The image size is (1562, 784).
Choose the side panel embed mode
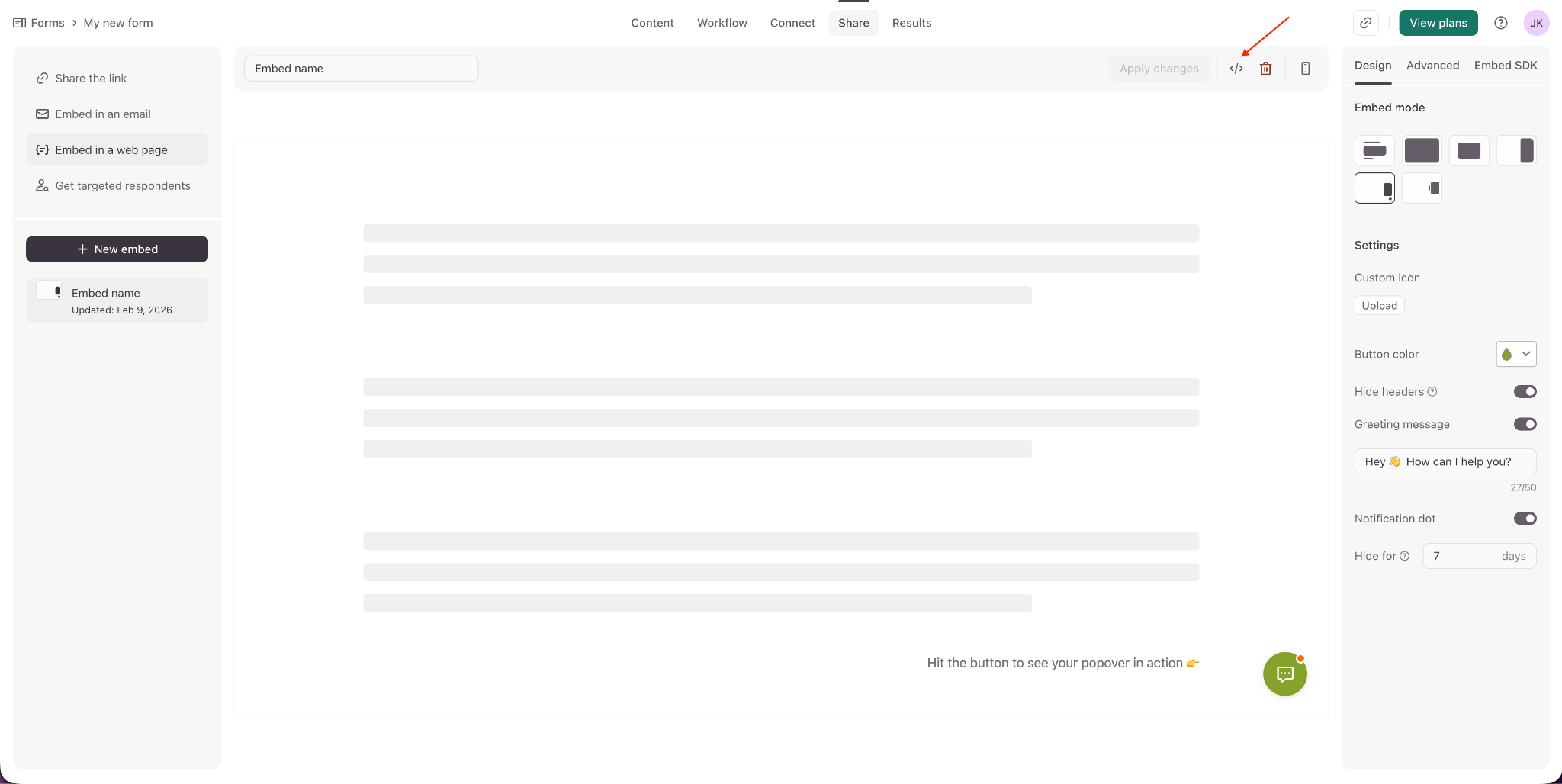(x=1516, y=150)
